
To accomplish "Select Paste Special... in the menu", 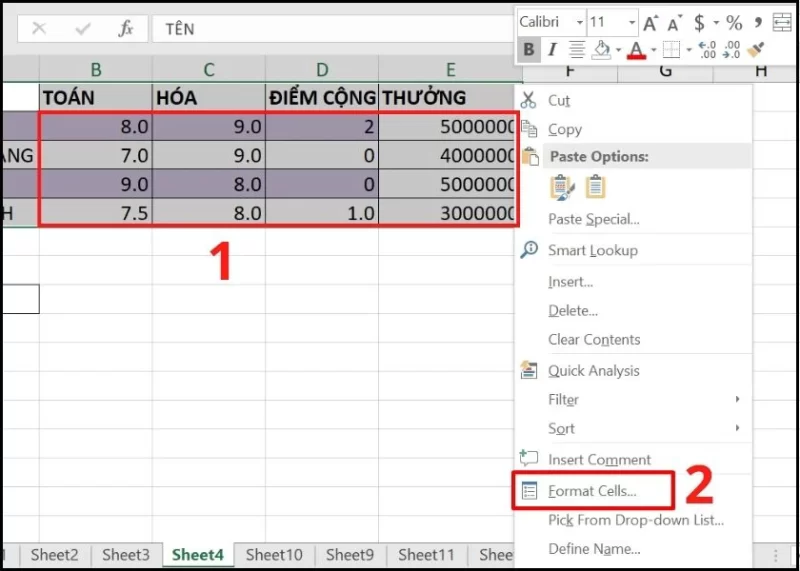I will (633, 219).
